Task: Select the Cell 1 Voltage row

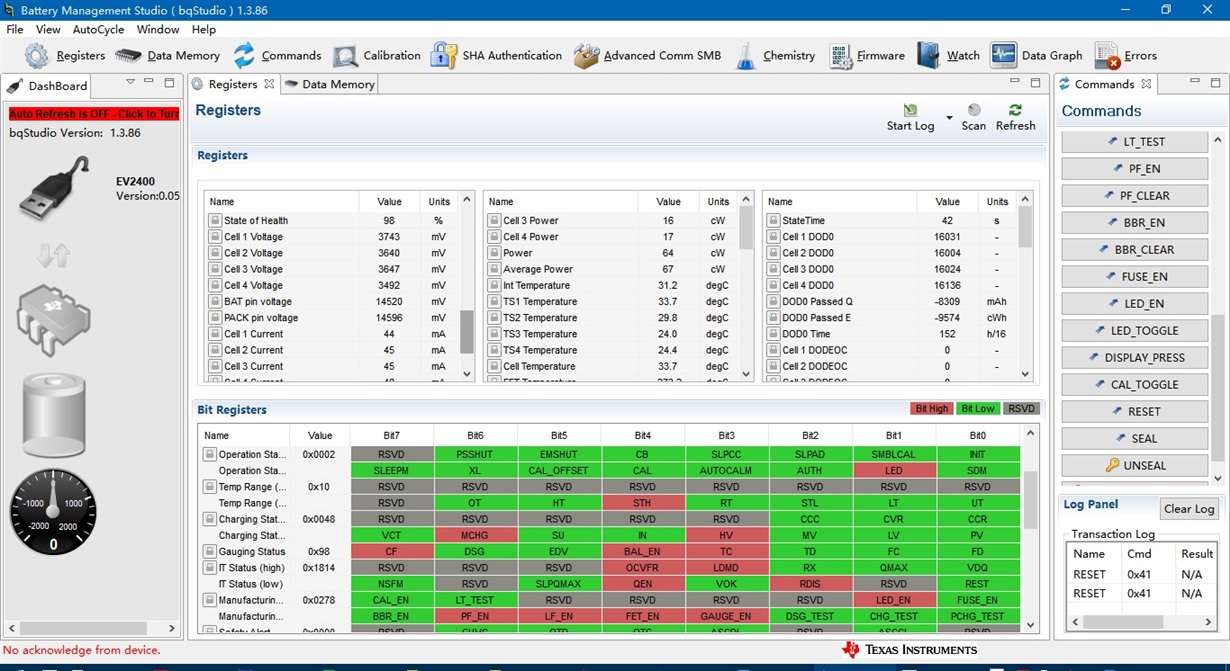Action: [331, 237]
